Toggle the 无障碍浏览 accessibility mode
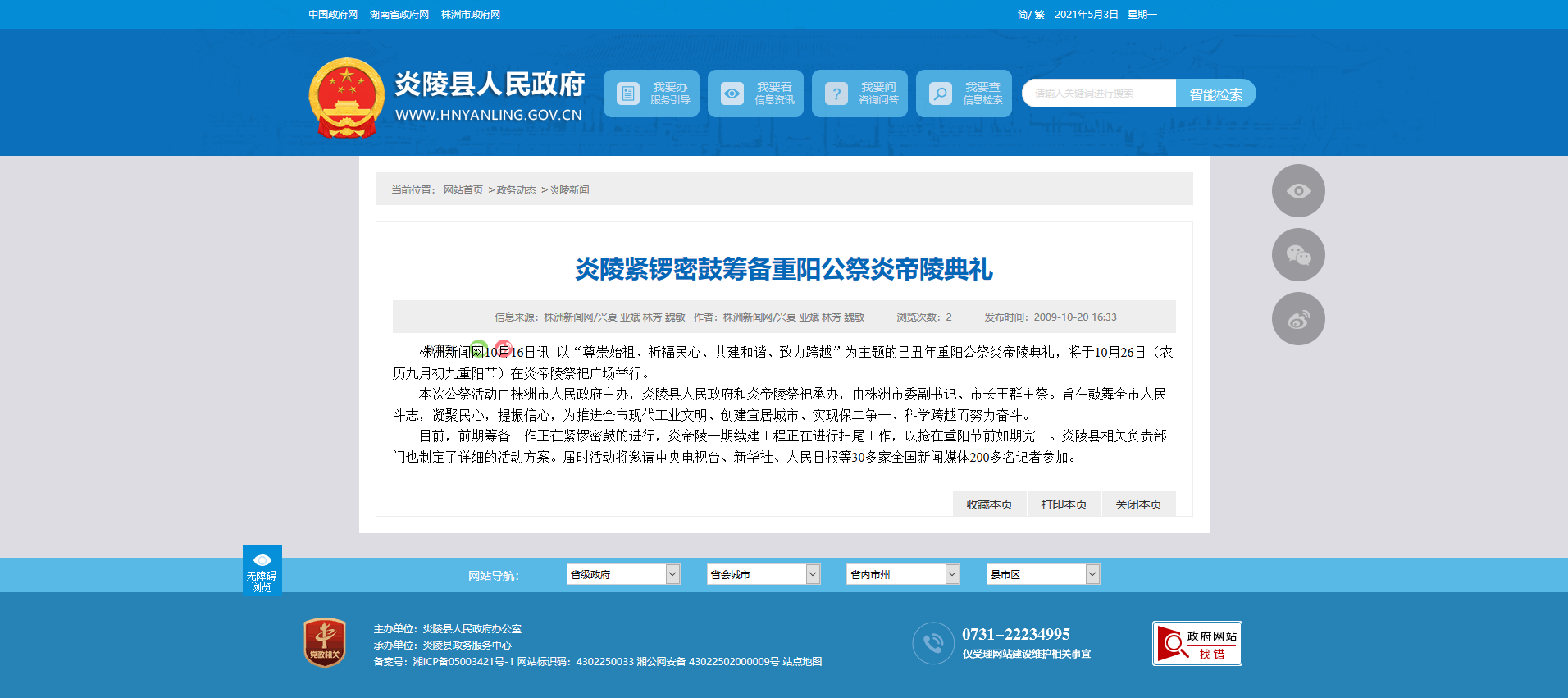The image size is (1568, 698). click(x=262, y=570)
